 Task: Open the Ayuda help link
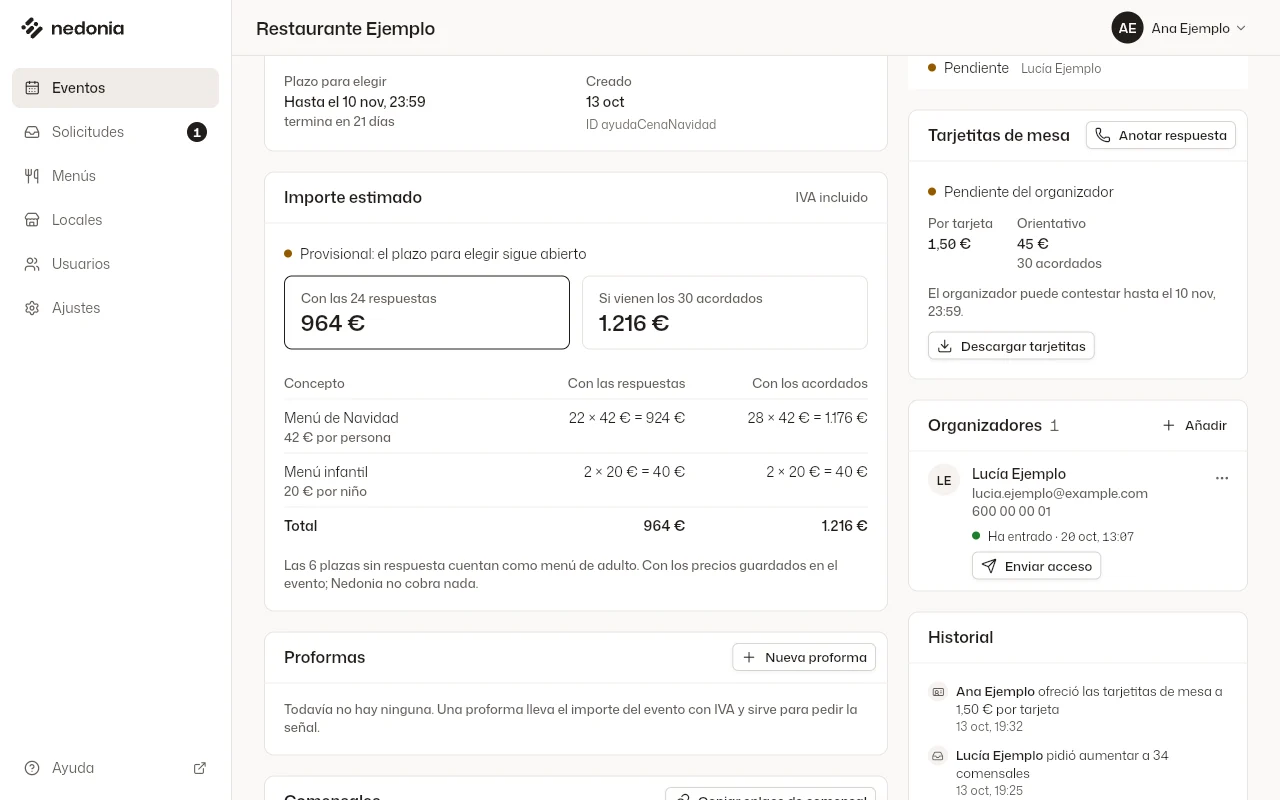[115, 768]
